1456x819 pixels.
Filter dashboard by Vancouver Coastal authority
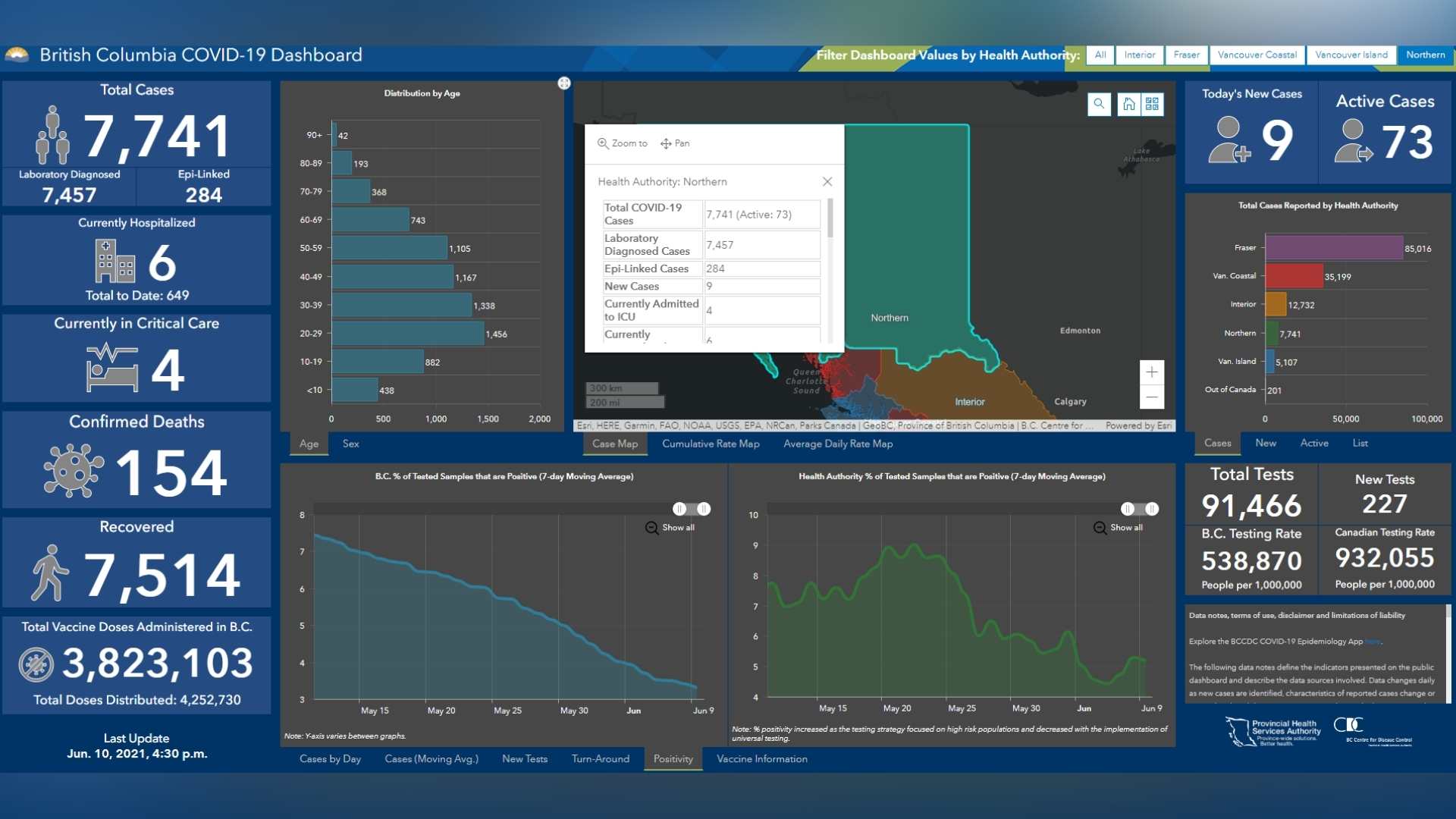(x=1257, y=55)
